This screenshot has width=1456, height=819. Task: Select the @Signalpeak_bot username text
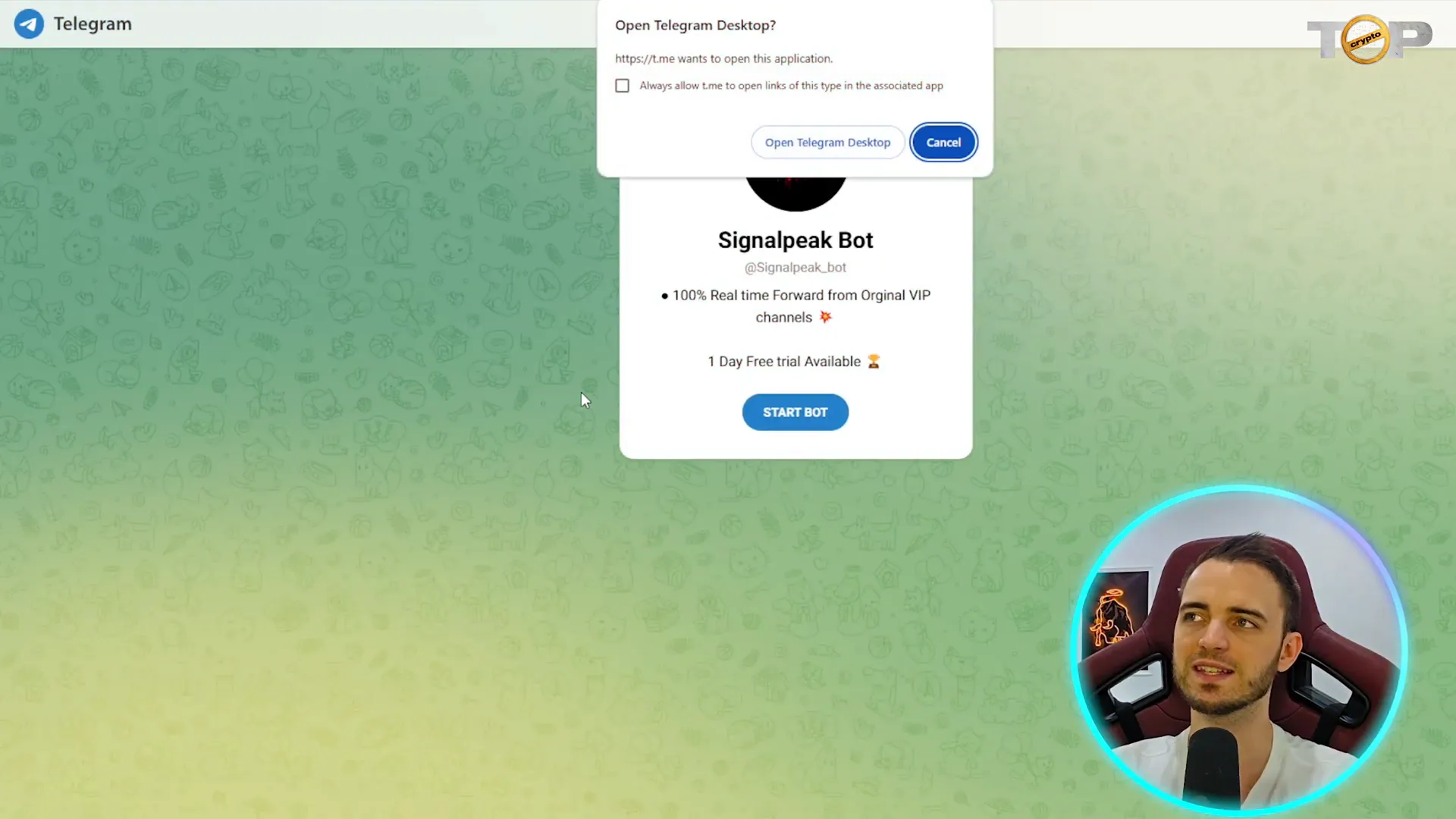(x=795, y=267)
